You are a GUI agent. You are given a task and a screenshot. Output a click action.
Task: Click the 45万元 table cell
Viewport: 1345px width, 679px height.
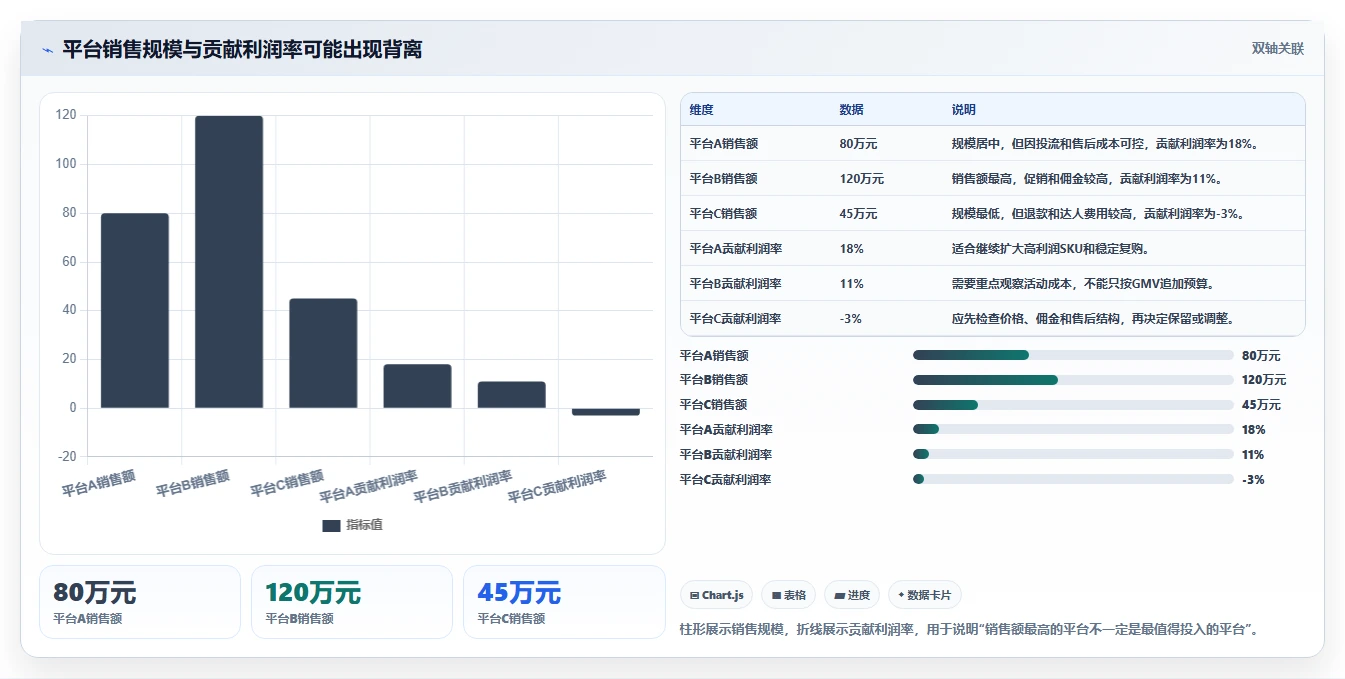click(859, 214)
